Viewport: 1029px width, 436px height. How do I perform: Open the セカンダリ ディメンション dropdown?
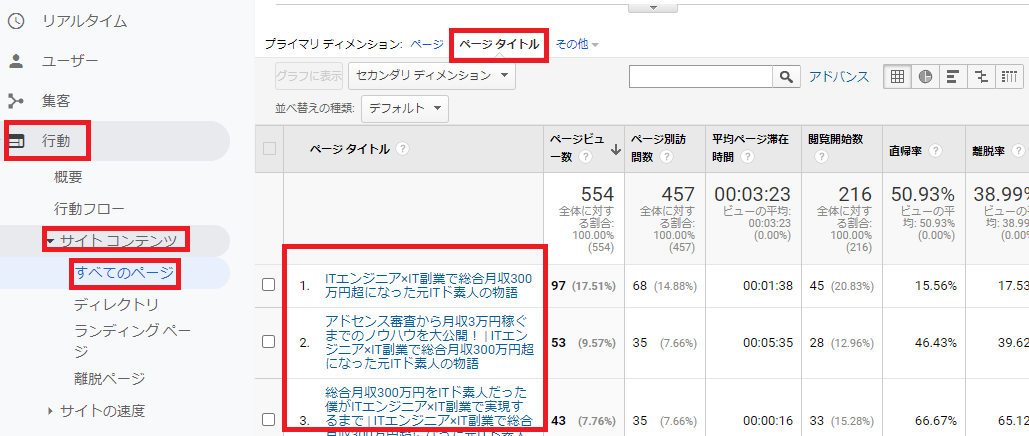(x=432, y=76)
